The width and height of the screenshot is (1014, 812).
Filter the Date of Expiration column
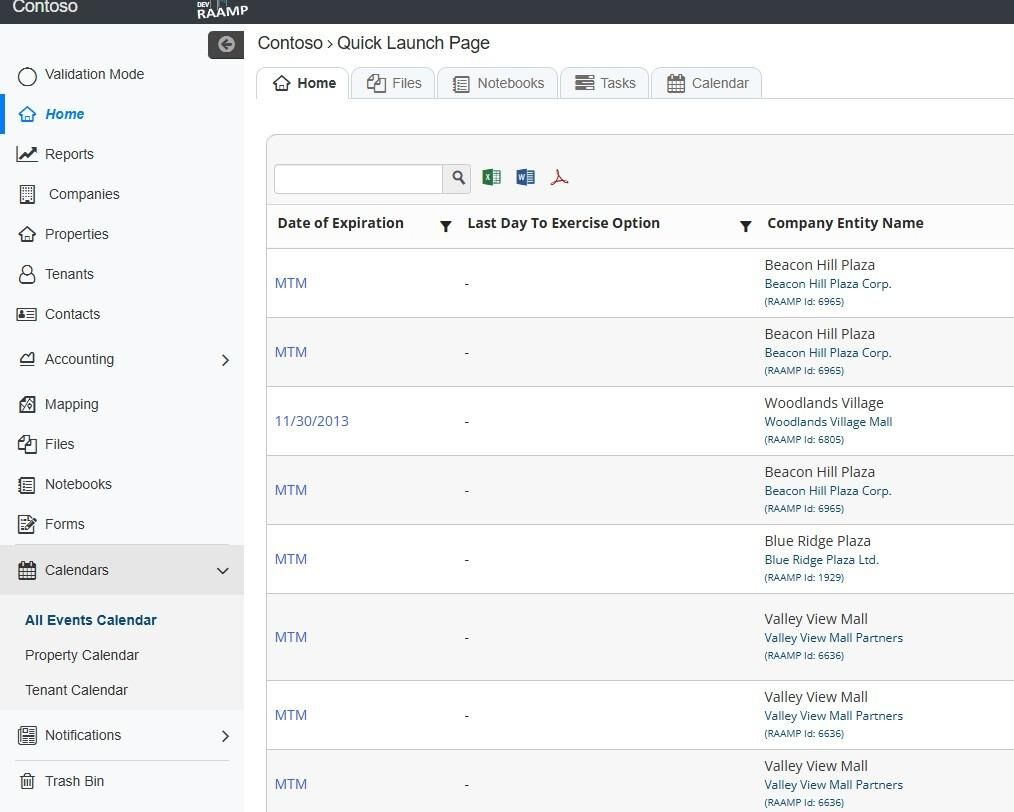pos(446,226)
